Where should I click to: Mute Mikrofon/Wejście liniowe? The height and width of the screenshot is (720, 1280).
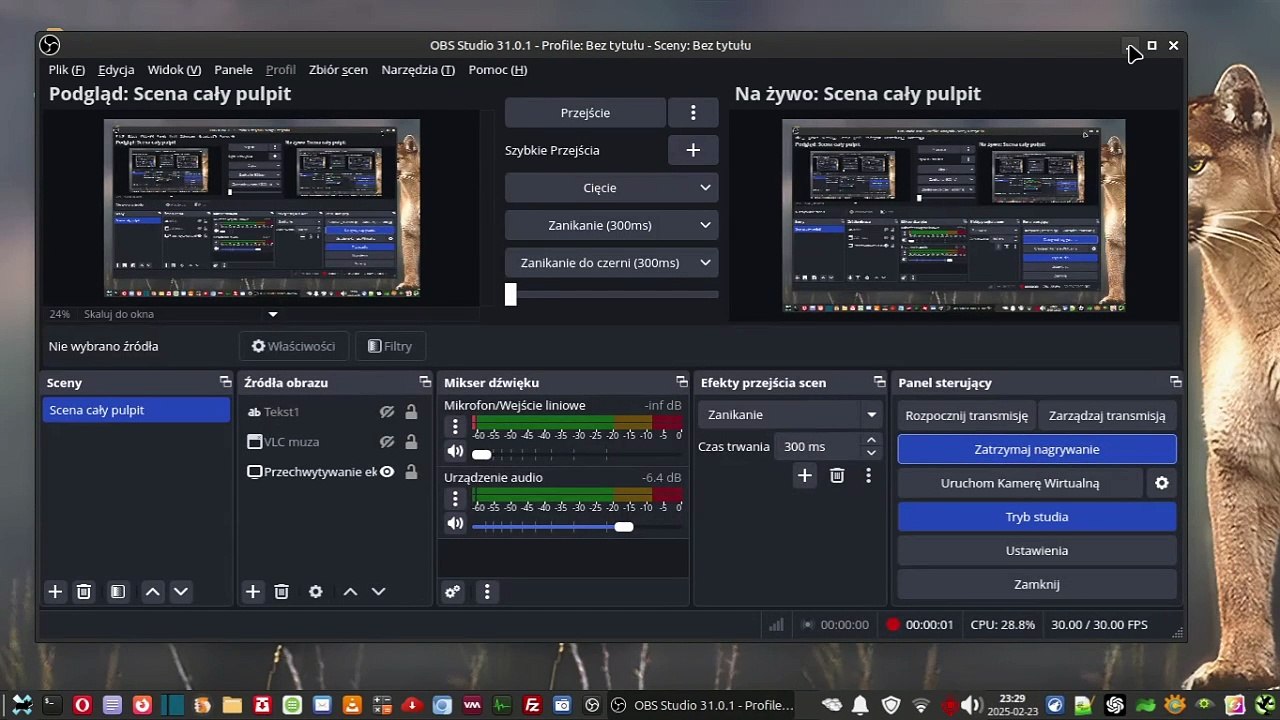[455, 451]
